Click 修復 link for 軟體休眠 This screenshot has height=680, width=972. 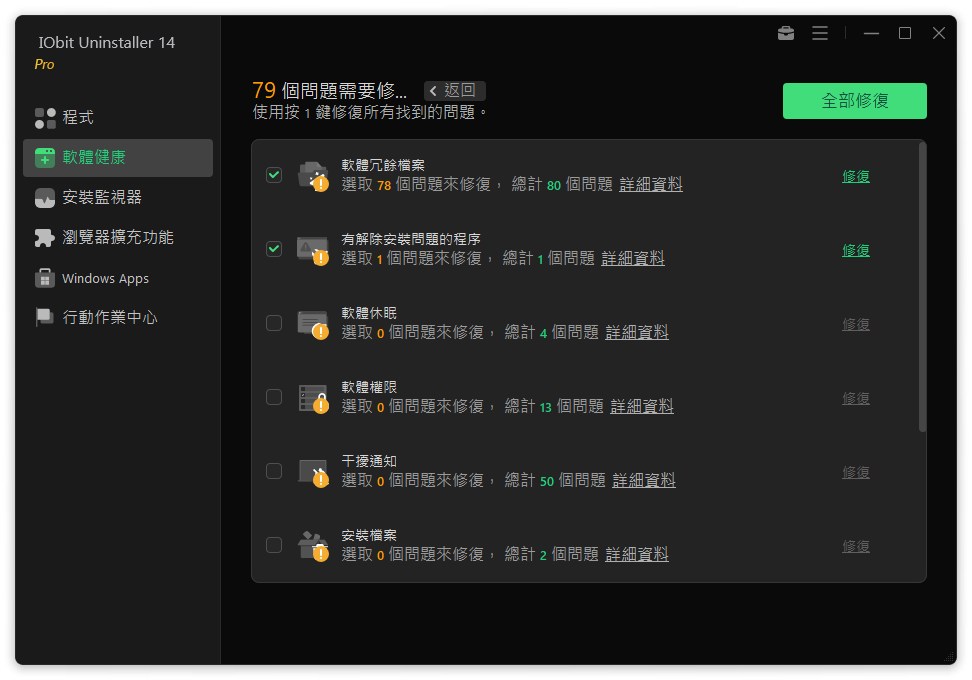click(x=855, y=325)
